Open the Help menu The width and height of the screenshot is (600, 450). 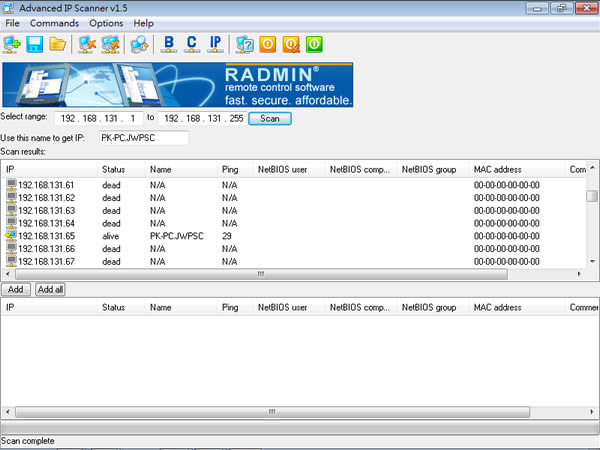[143, 23]
